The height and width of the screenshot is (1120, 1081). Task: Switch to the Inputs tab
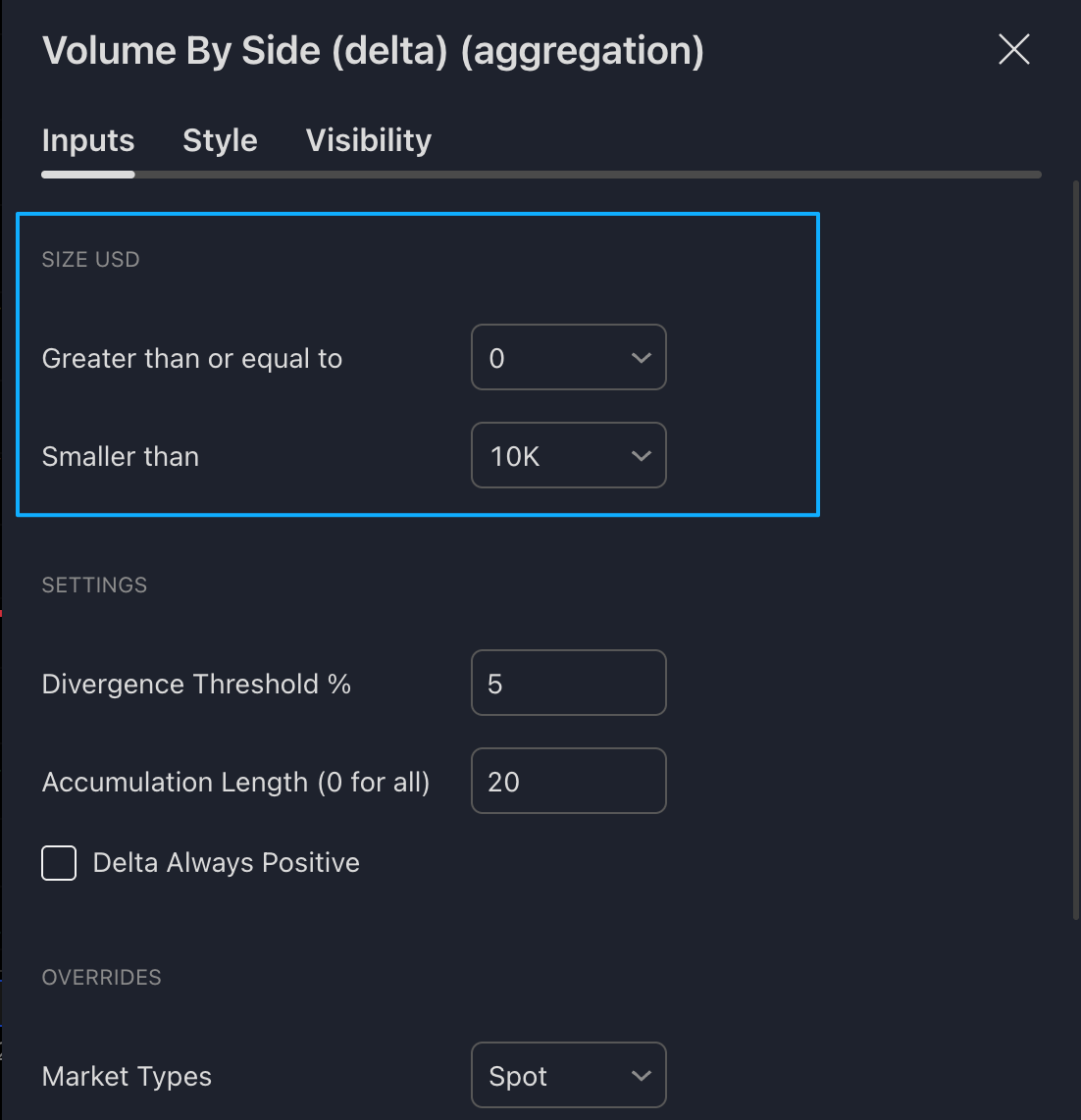[x=88, y=141]
